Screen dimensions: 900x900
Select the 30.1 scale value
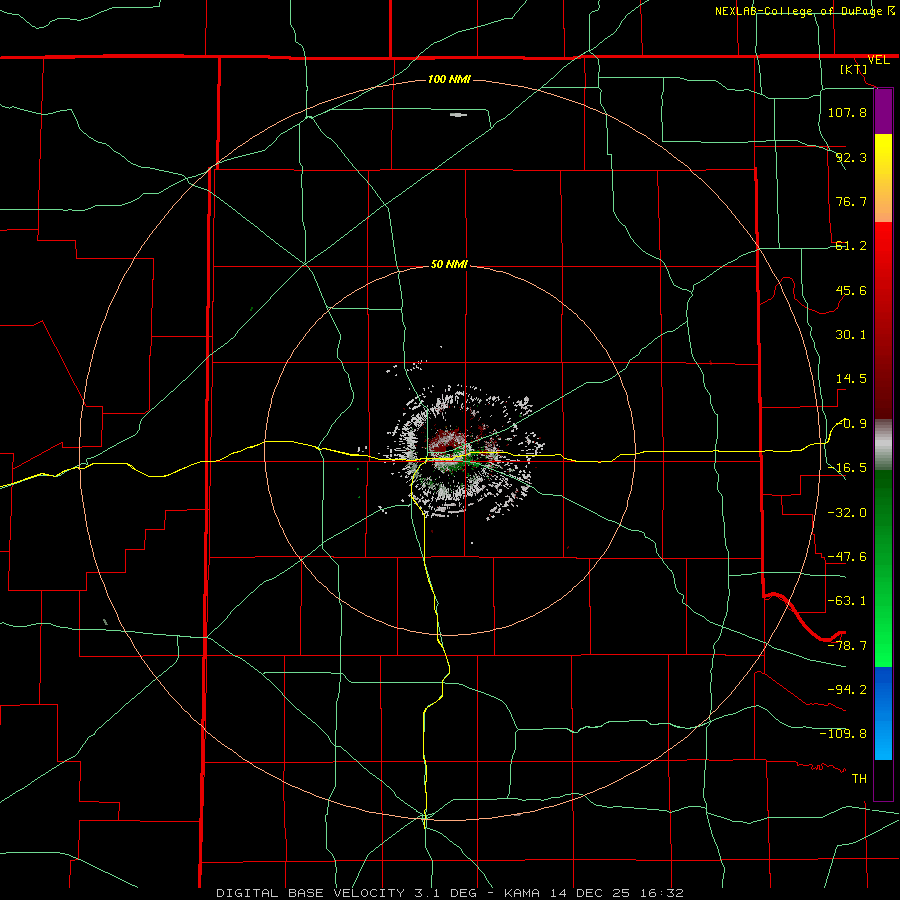[851, 335]
